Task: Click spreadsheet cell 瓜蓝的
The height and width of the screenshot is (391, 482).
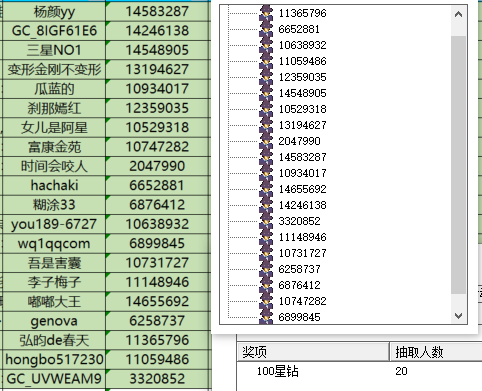Action: [54, 89]
